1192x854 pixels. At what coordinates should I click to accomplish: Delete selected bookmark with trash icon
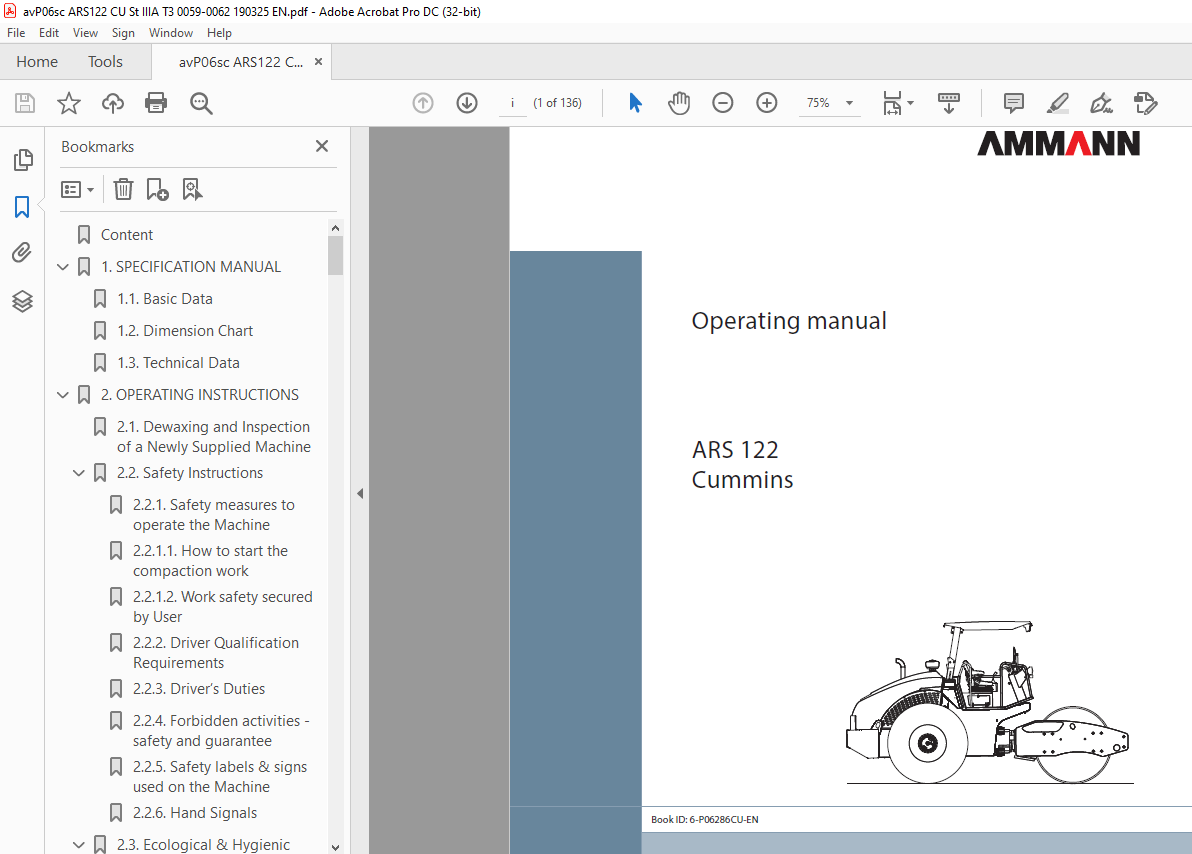pyautogui.click(x=123, y=189)
